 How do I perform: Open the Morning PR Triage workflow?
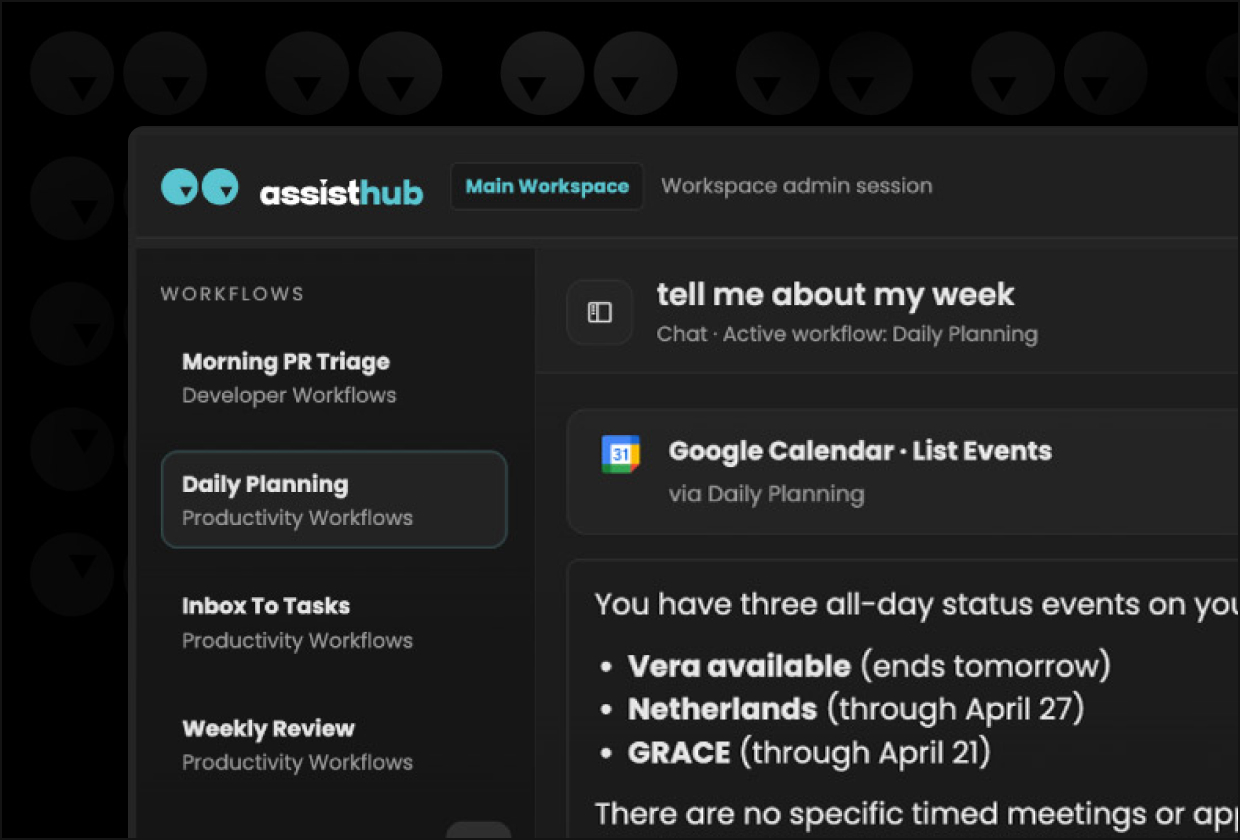pos(333,377)
